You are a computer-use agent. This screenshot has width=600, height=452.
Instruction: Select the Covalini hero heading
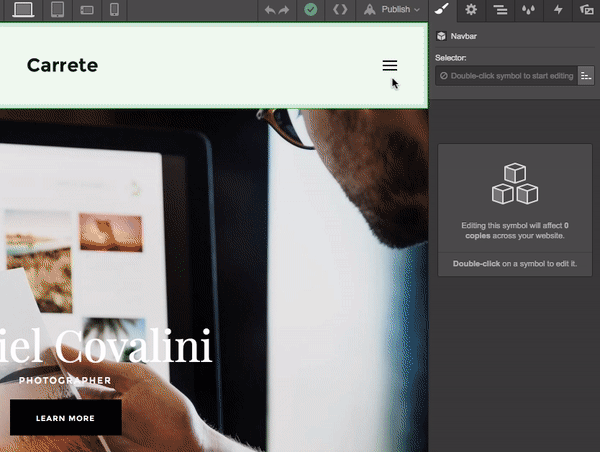[x=106, y=346]
